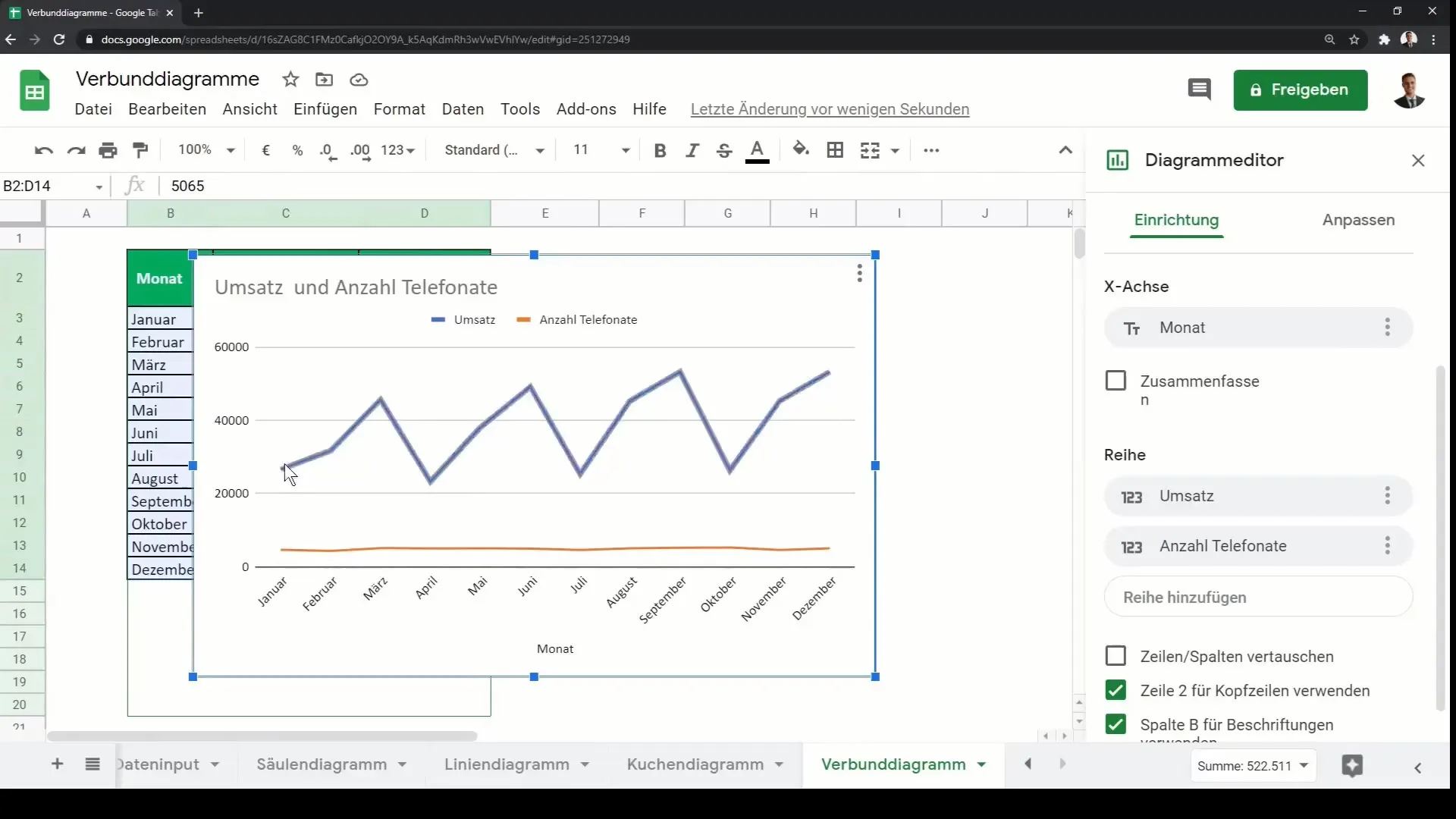Open options for Monat X-axis

[1388, 328]
